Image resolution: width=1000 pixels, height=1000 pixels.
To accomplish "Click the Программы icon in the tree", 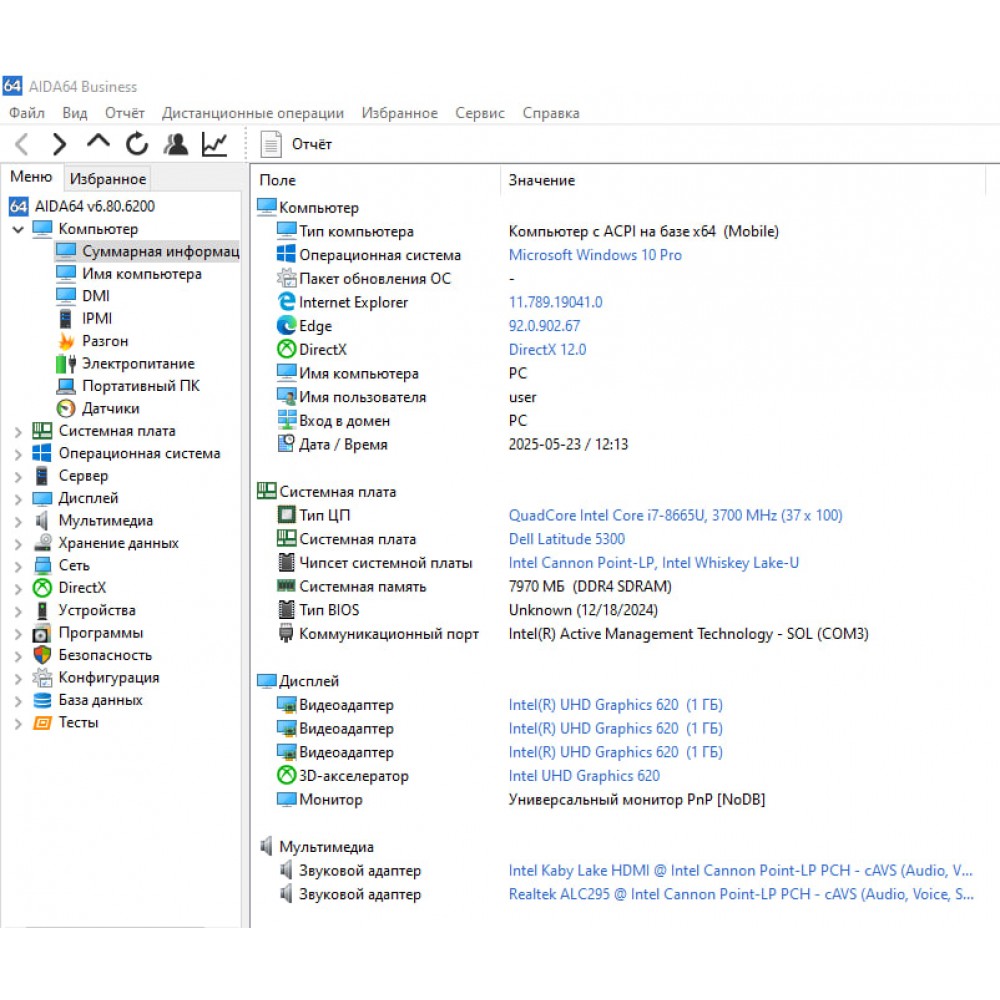I will tap(42, 633).
